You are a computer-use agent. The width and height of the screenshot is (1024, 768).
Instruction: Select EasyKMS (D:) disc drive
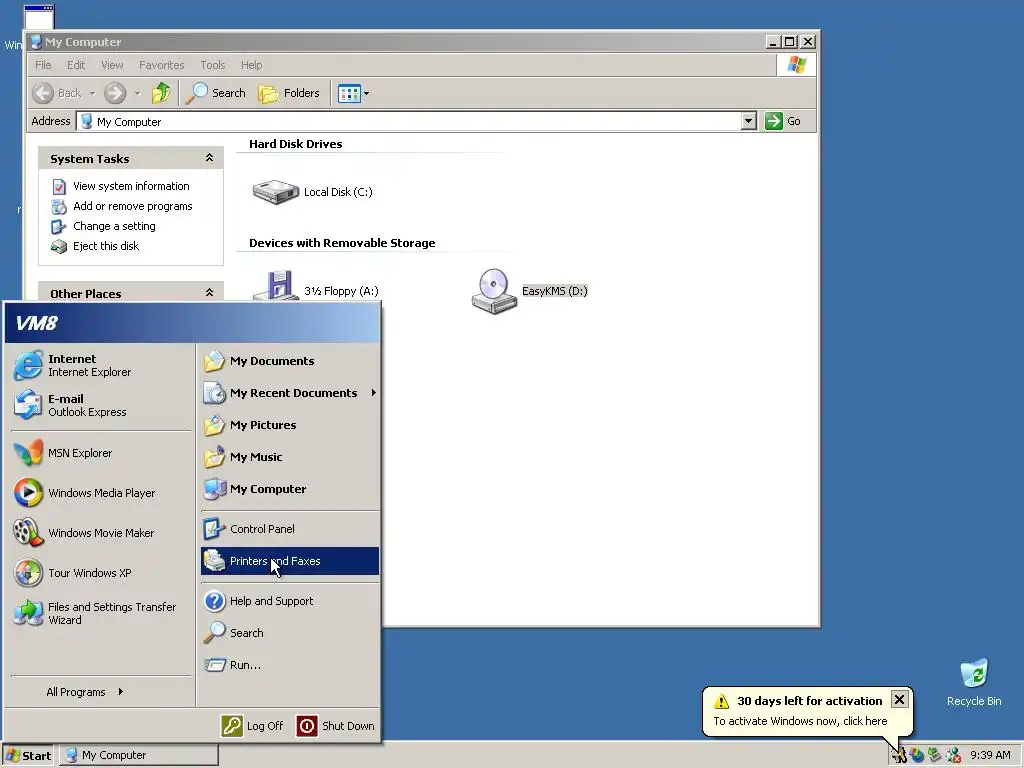(529, 291)
